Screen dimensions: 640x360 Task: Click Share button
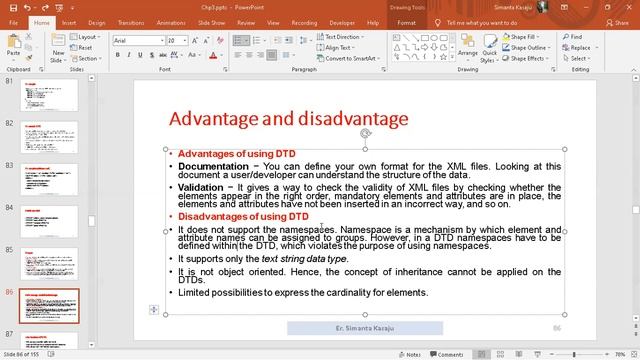[617, 23]
